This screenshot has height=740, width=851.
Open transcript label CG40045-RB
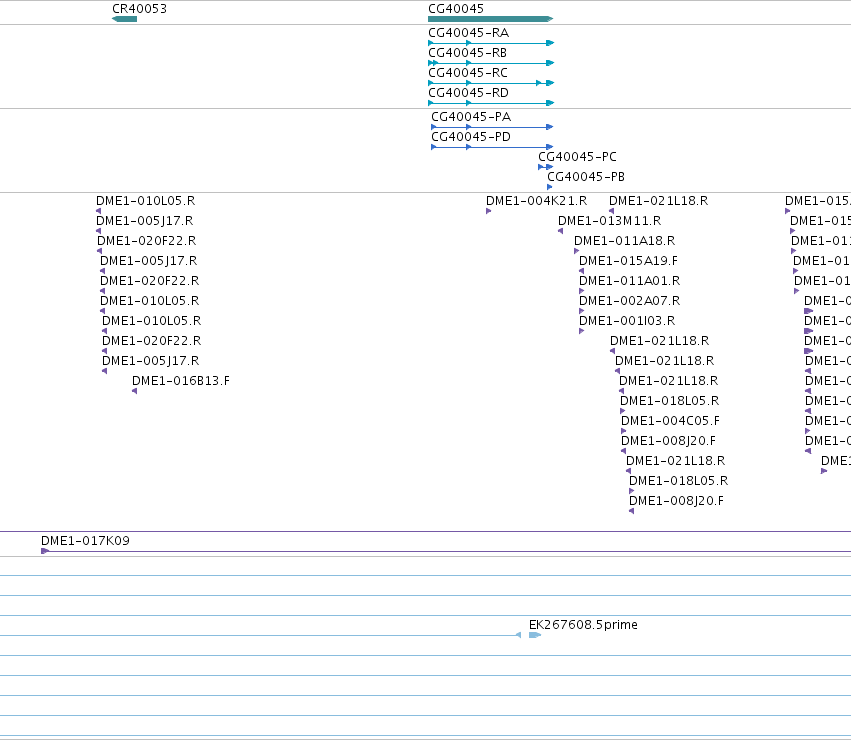(467, 53)
